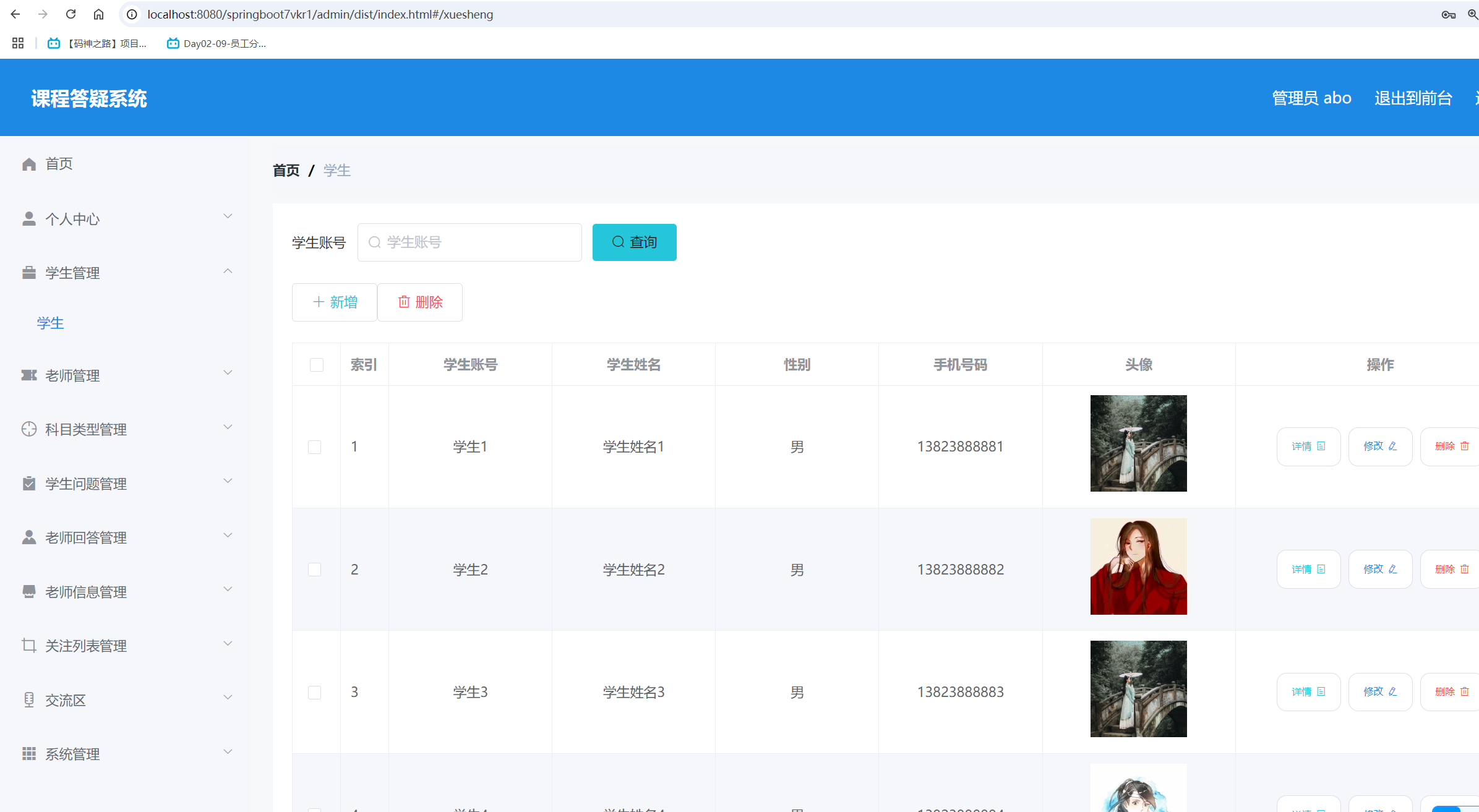Image resolution: width=1479 pixels, height=812 pixels.
Task: Click the 学生问题管理 clipboard icon
Action: pos(29,484)
